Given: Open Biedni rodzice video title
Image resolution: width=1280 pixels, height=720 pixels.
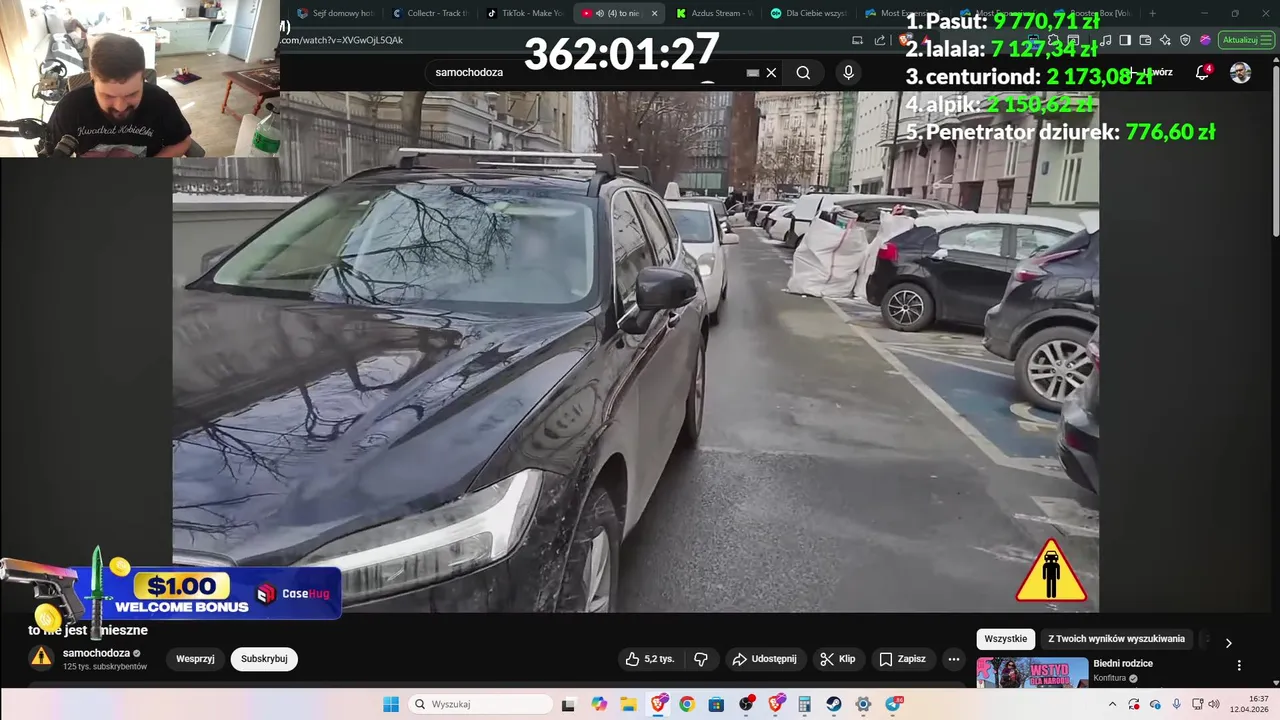Looking at the screenshot, I should tap(1123, 664).
